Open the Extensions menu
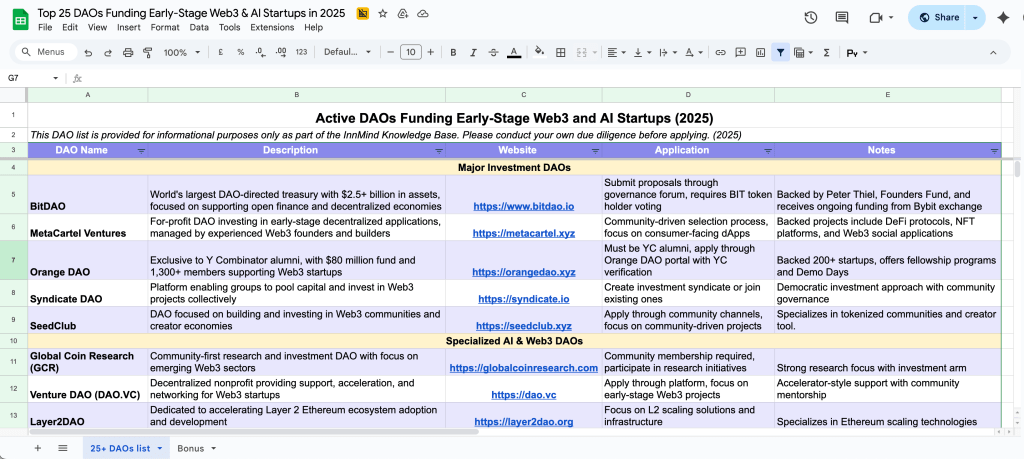Viewport: 1024px width, 459px height. 272,27
